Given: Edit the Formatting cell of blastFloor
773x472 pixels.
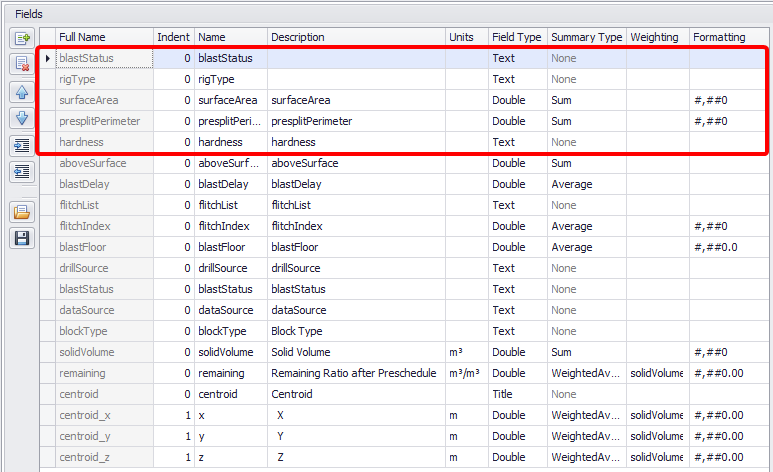Looking at the screenshot, I should (729, 247).
